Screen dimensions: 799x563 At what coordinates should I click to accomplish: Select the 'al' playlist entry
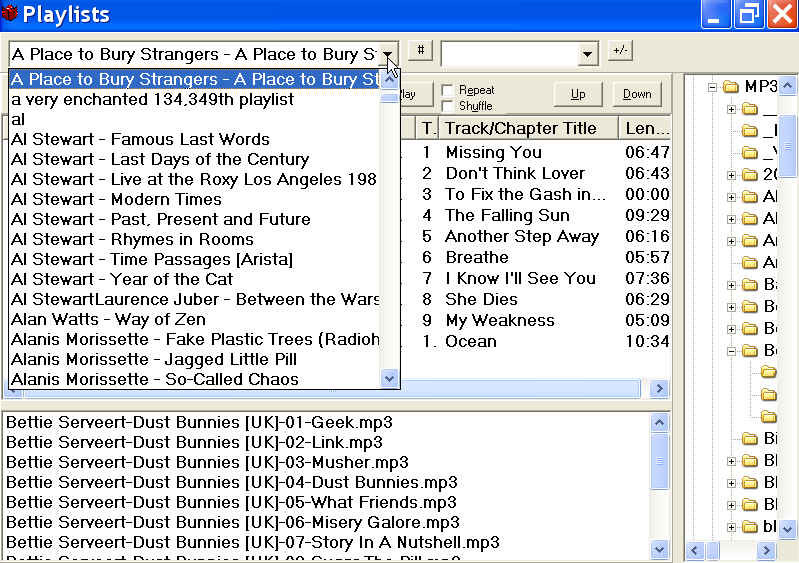pos(195,119)
